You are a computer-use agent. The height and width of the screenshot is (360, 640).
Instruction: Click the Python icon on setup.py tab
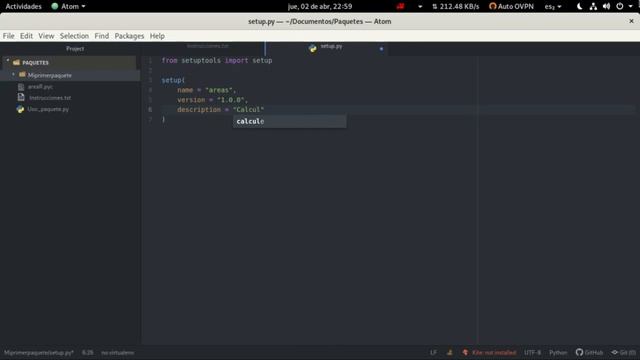313,49
